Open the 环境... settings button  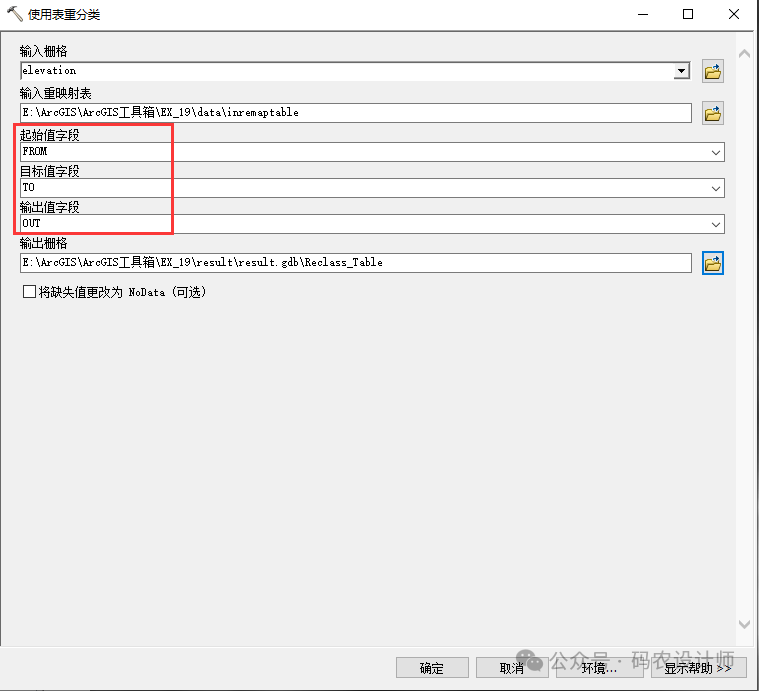598,668
